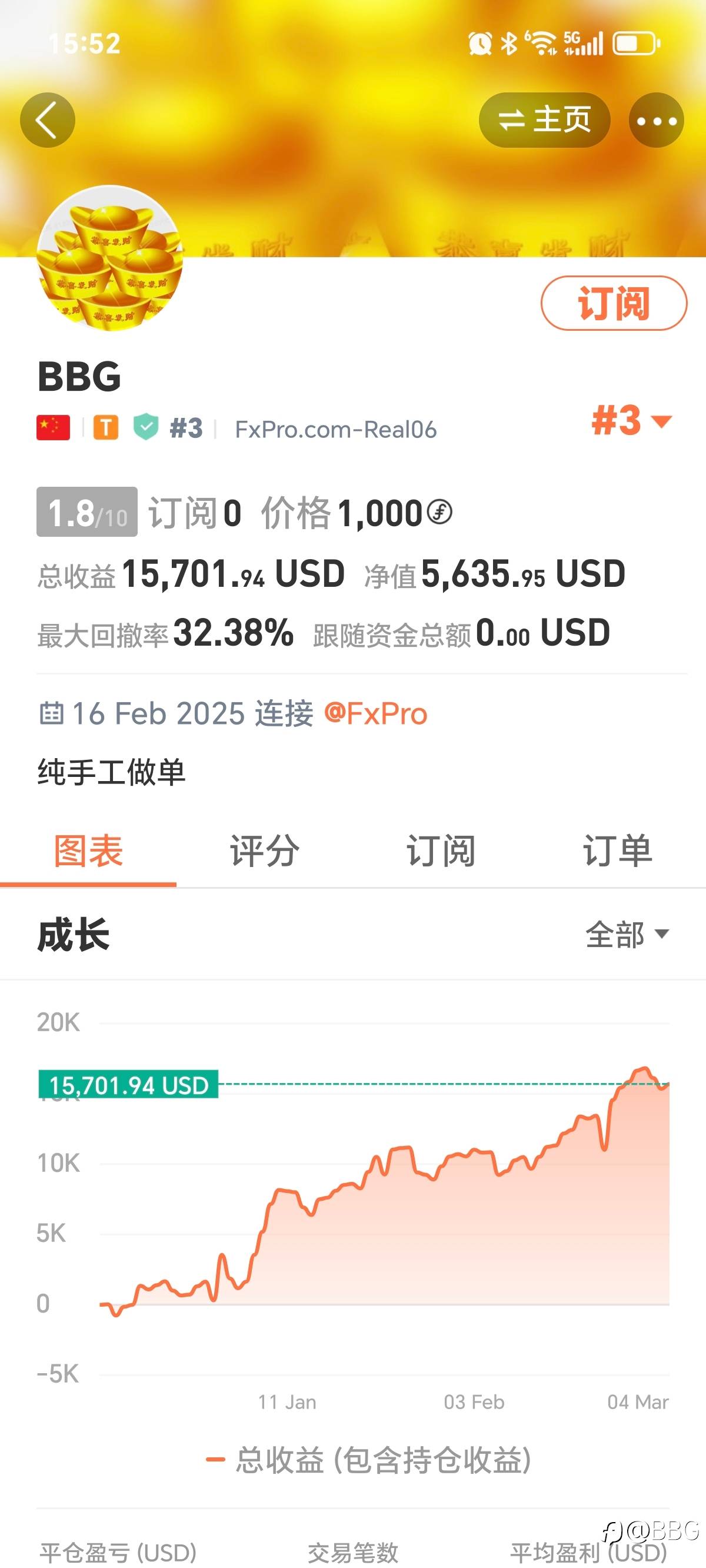
Task: Tap the price currency coin icon
Action: click(x=439, y=512)
